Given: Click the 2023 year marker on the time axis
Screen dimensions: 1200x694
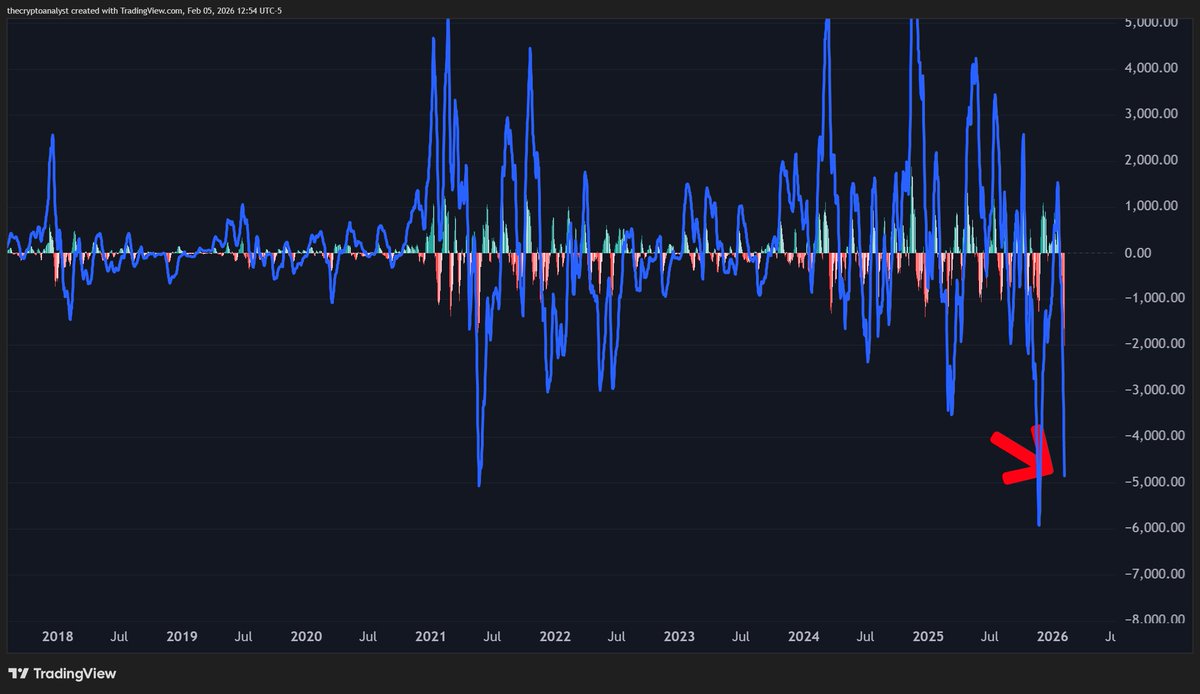Looking at the screenshot, I should [x=679, y=636].
